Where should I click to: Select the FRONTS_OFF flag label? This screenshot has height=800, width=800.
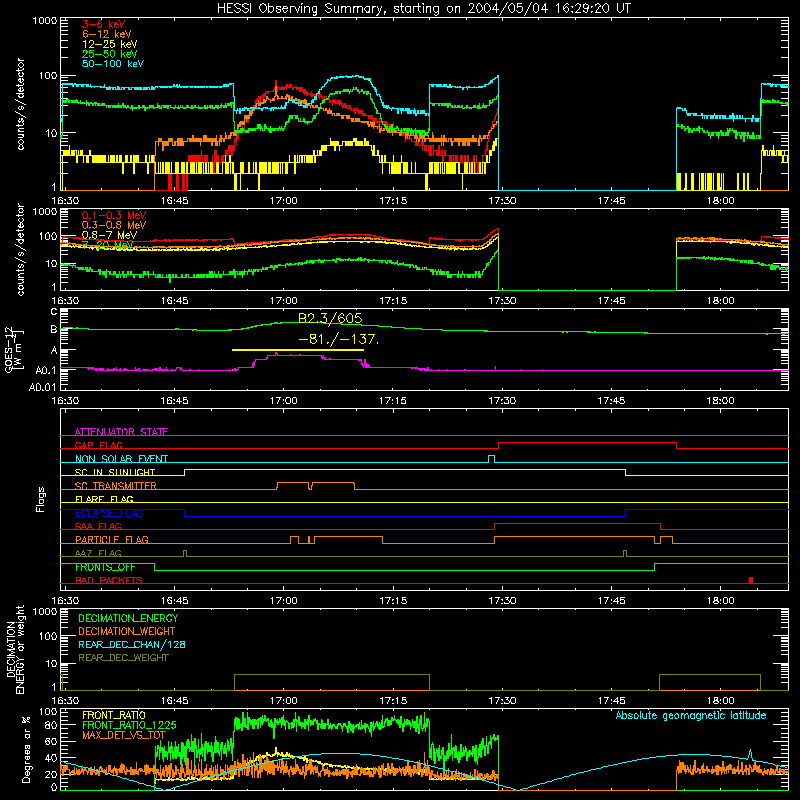(105, 567)
